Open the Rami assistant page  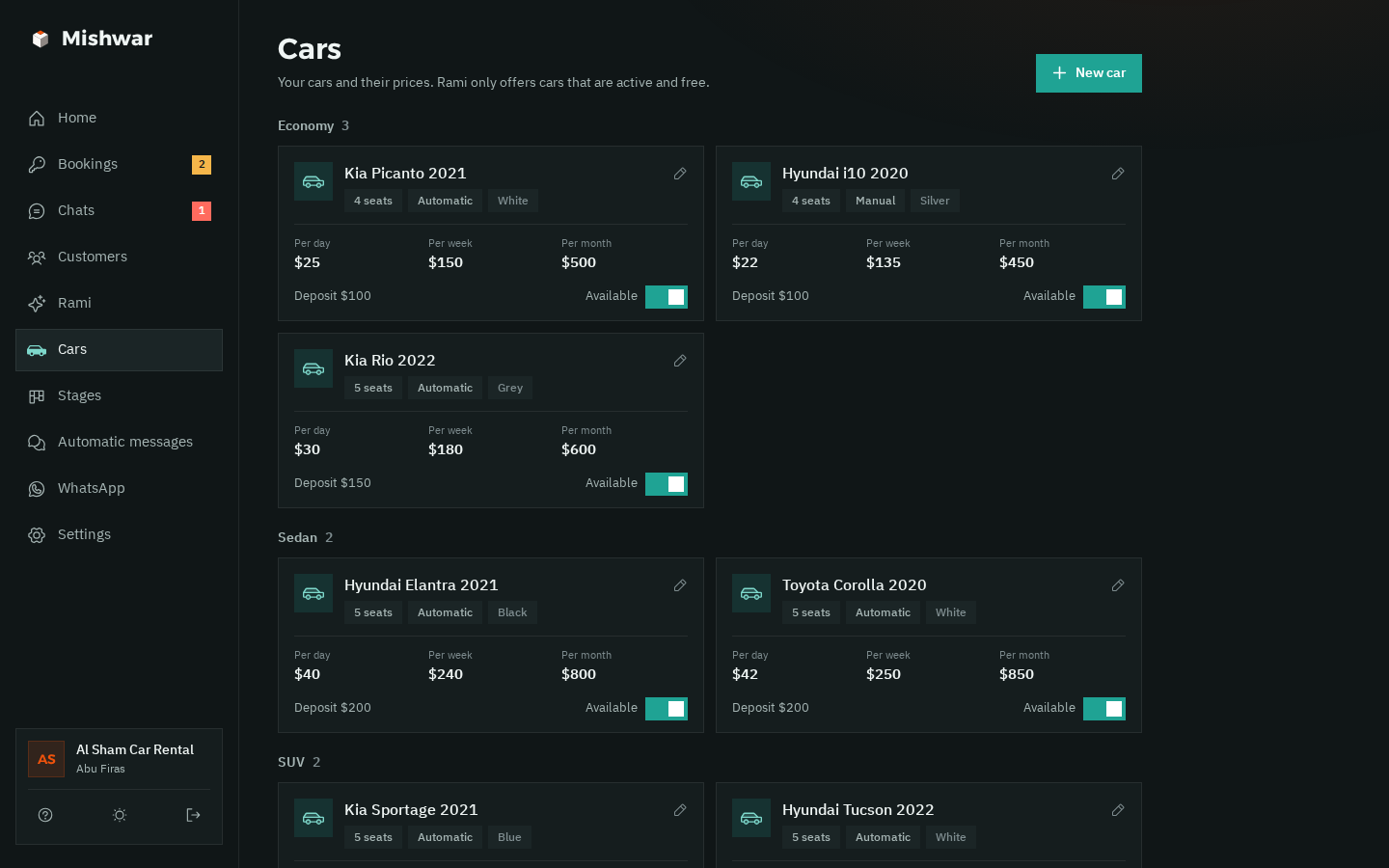[119, 304]
